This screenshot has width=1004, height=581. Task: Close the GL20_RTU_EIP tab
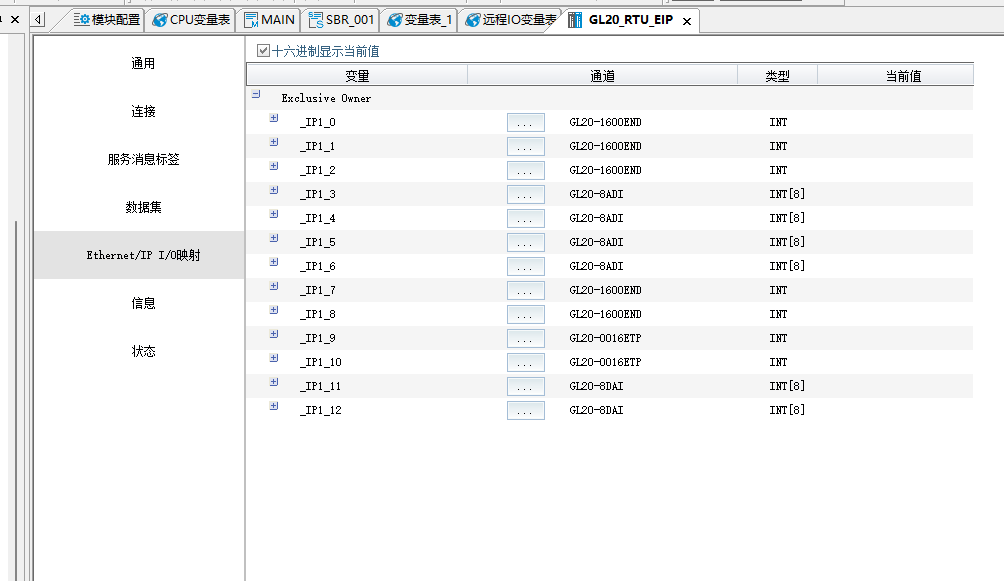687,20
